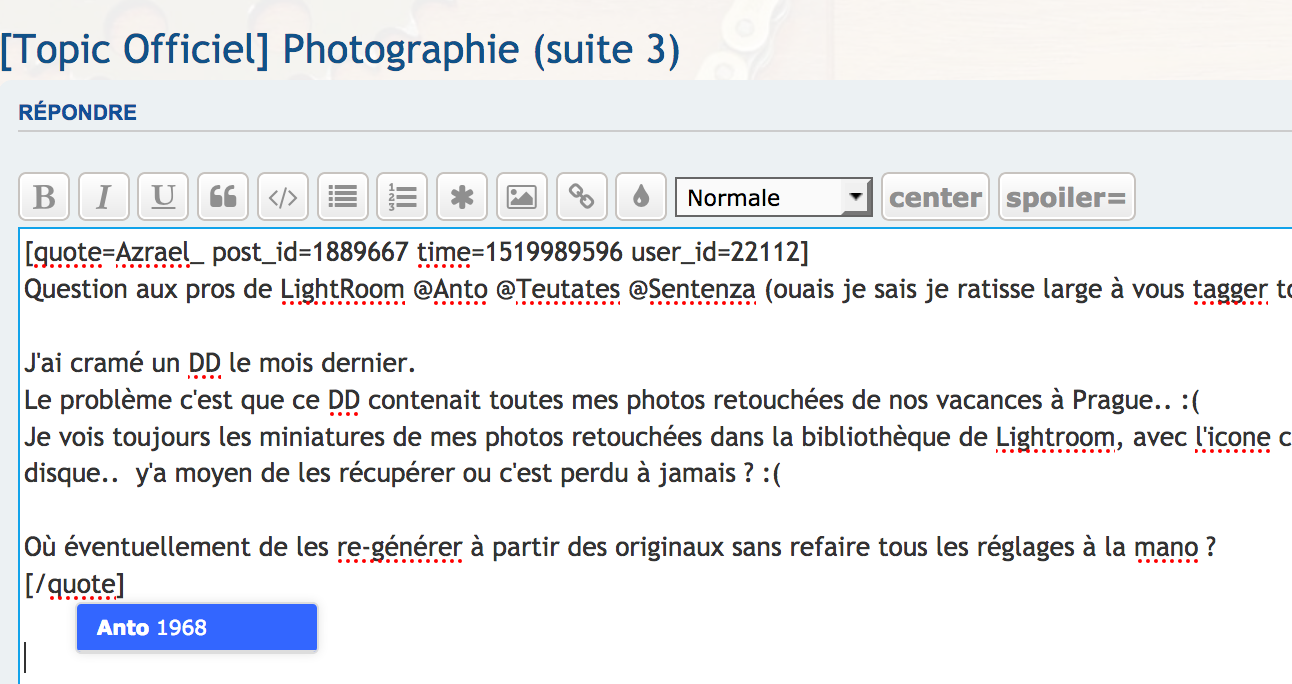Apply italic with the I button
1292x684 pixels.
pyautogui.click(x=103, y=197)
